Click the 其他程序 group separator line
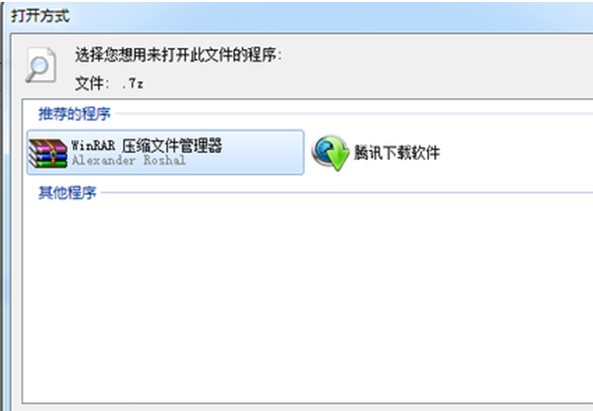This screenshot has width=593, height=411. [346, 192]
